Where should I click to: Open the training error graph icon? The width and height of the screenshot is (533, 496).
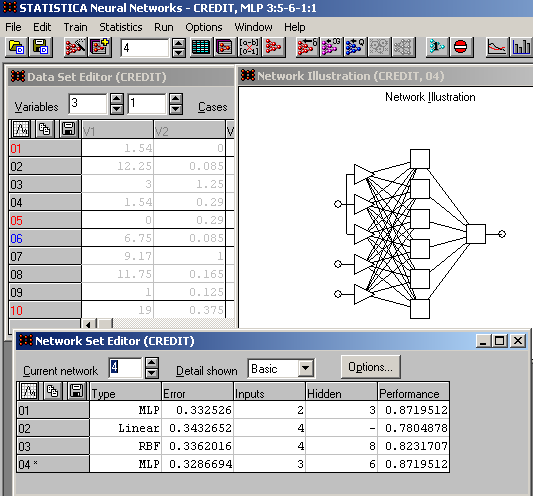[497, 47]
